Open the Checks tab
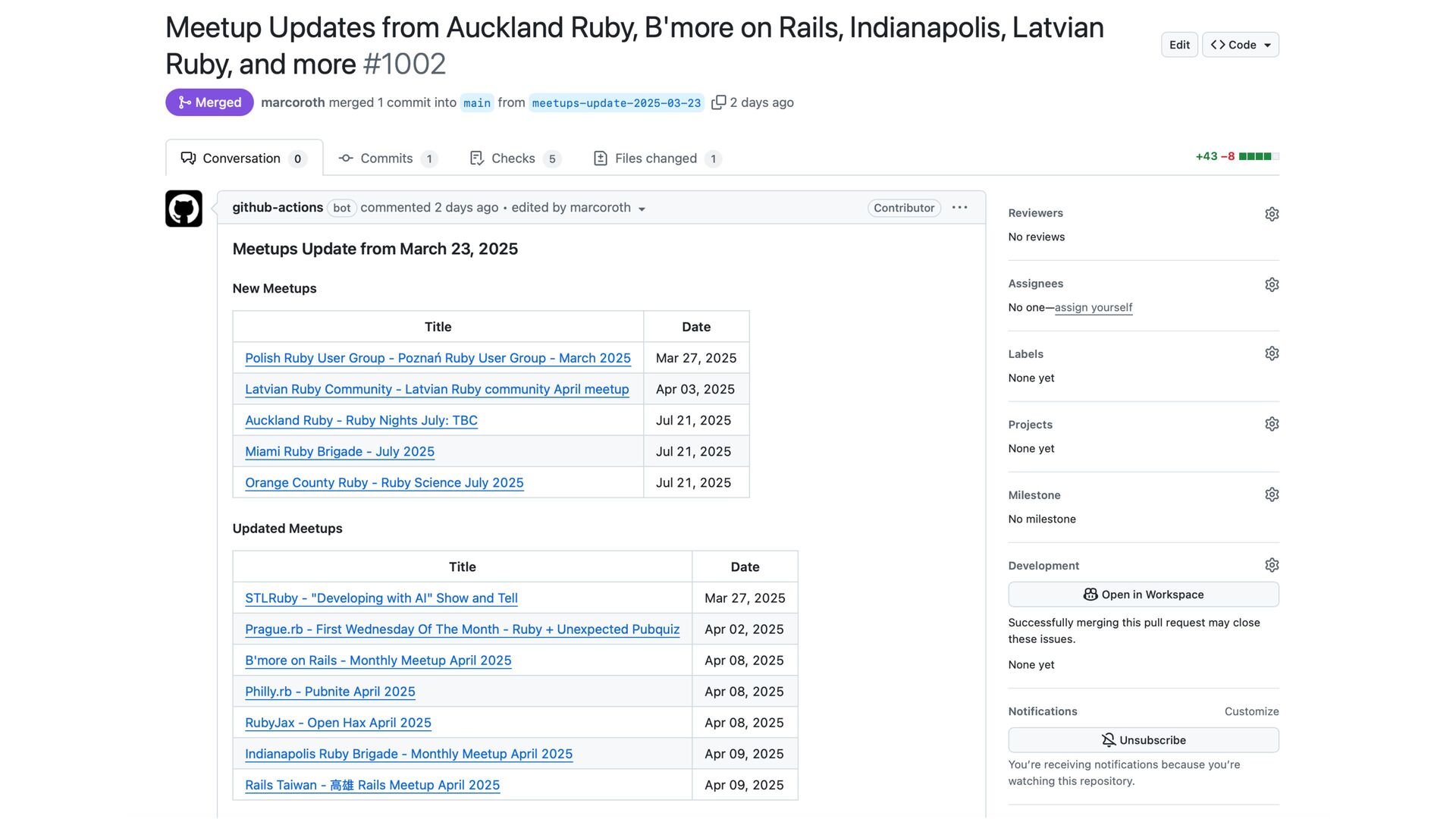Screen dimensions: 1456x819 (513, 158)
